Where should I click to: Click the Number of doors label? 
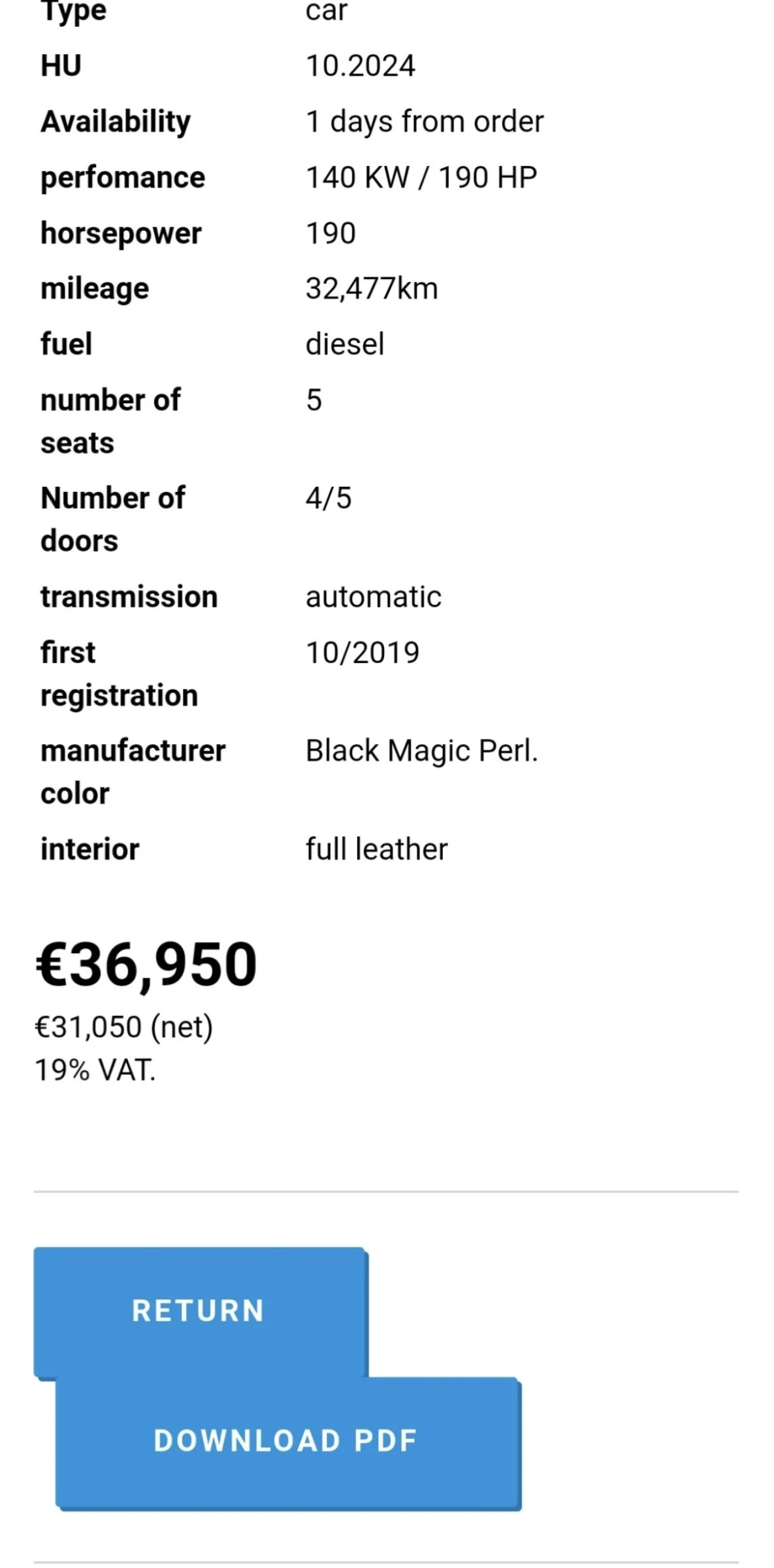112,519
